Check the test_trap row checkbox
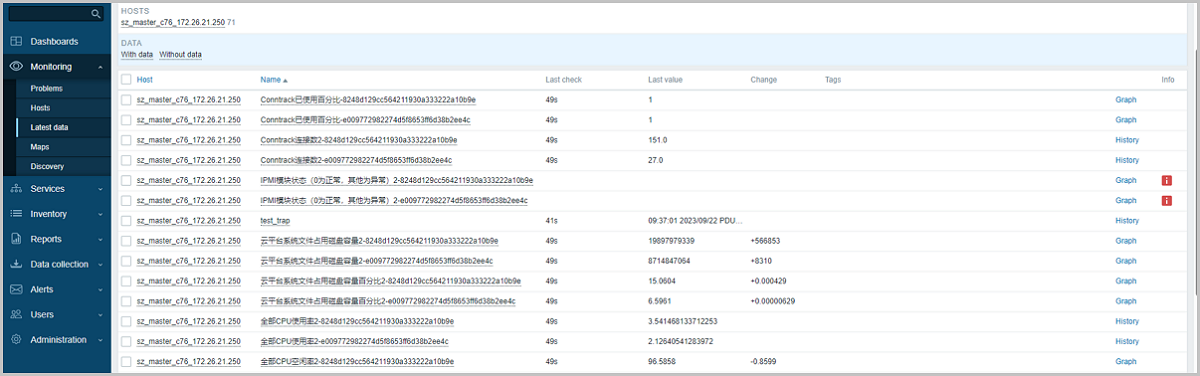 pos(126,220)
